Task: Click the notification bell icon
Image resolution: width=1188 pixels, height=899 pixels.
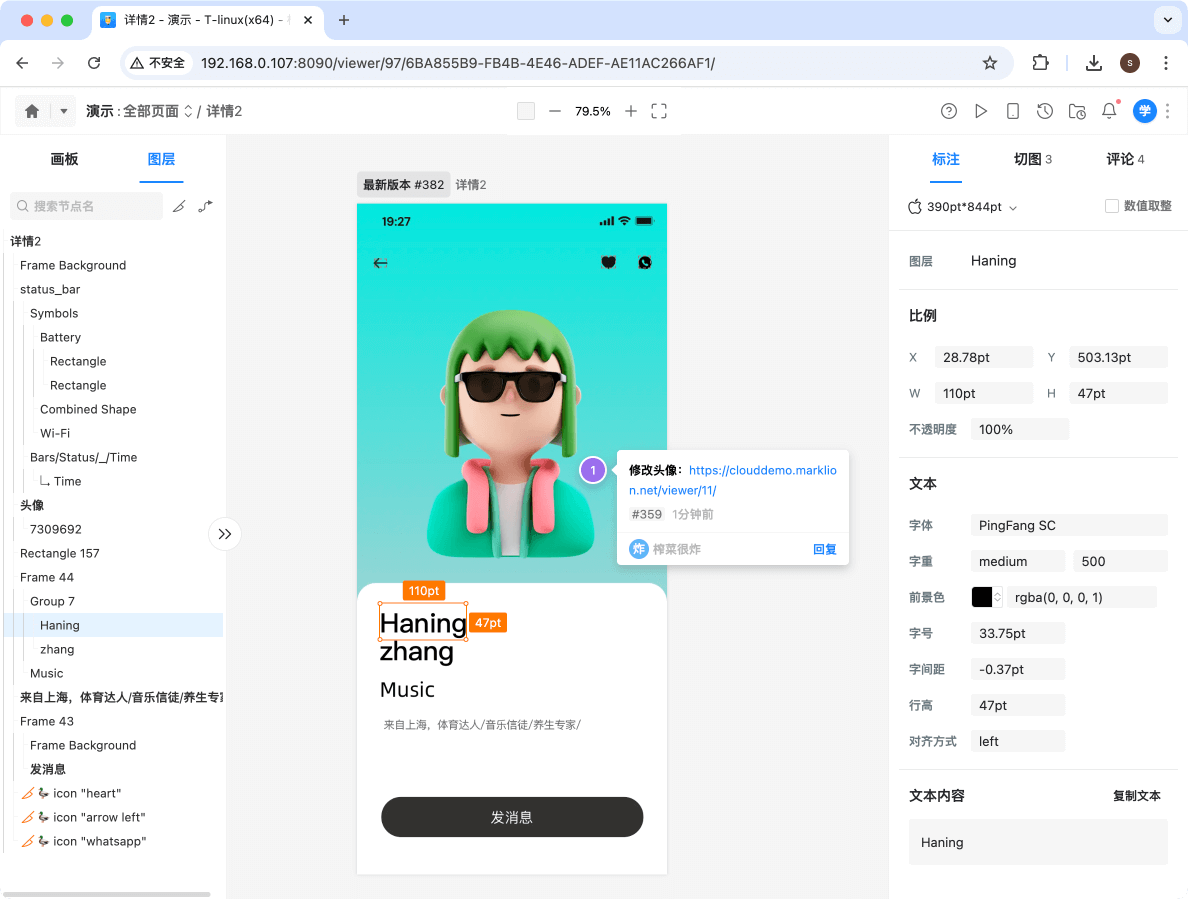Action: pos(1109,111)
